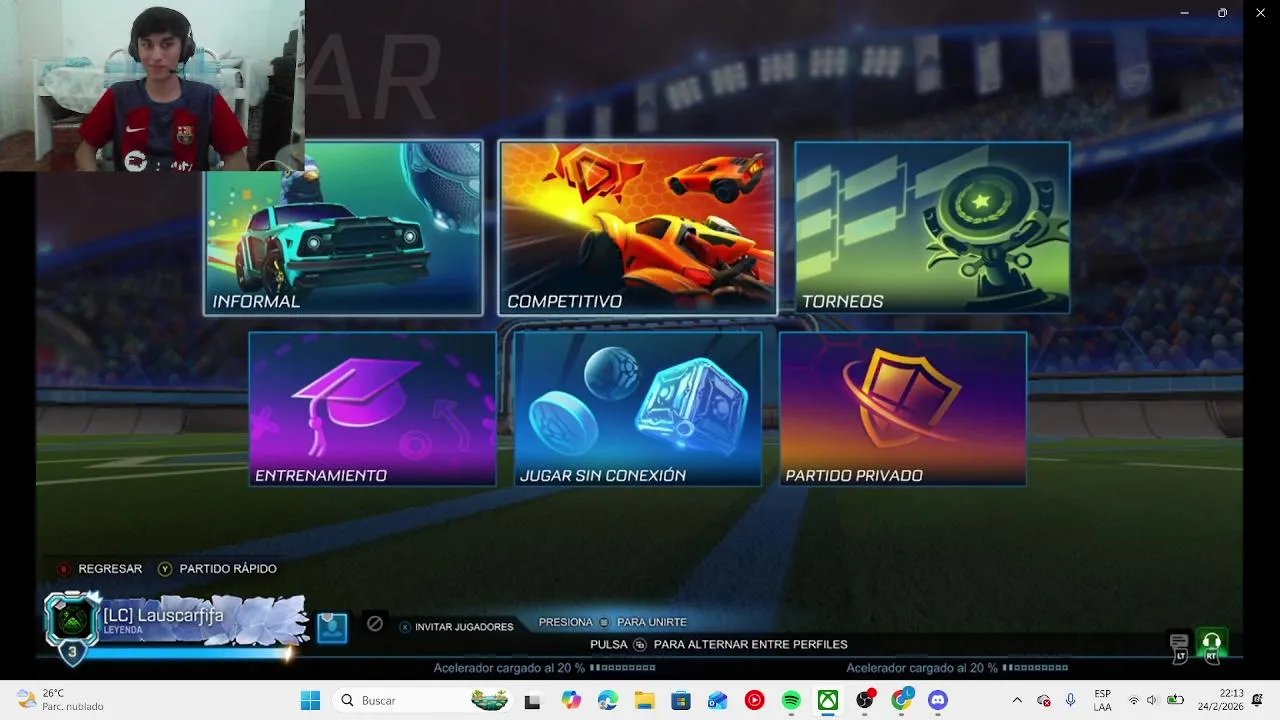Open Google Chrome from the taskbar
This screenshot has width=1280, height=720.
coord(902,700)
